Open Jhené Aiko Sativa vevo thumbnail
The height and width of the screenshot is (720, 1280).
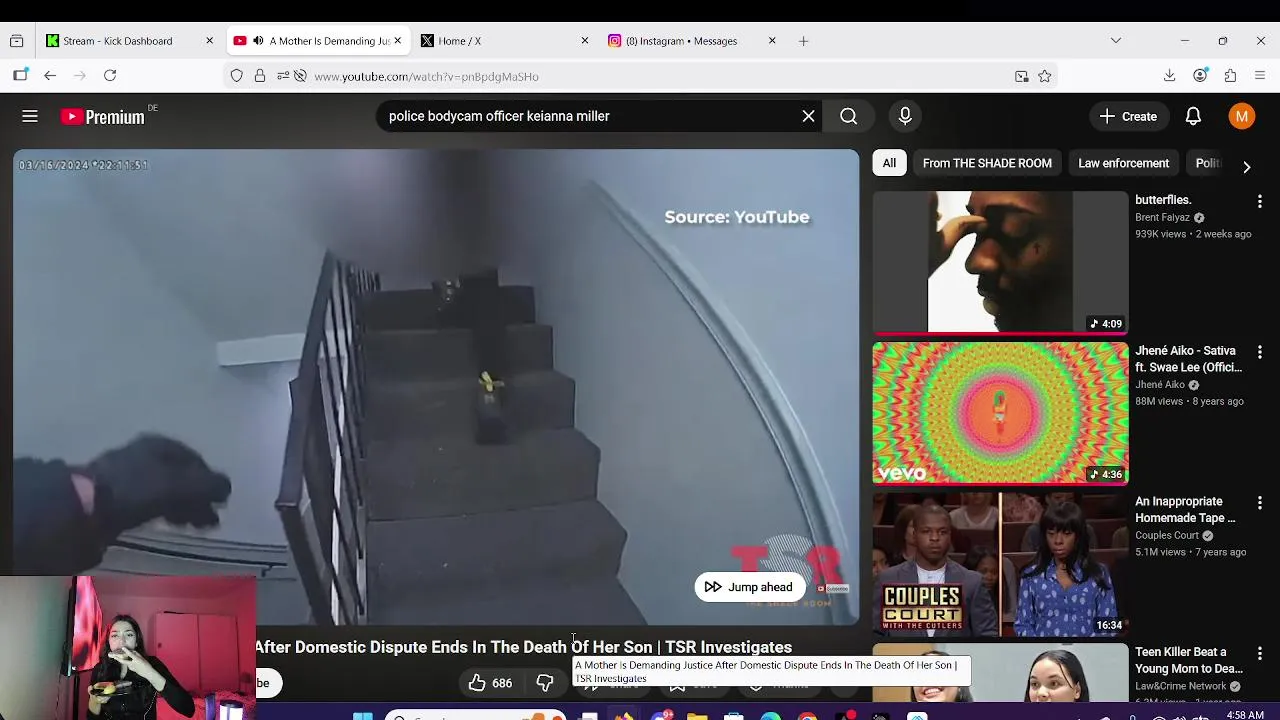[x=1000, y=413]
